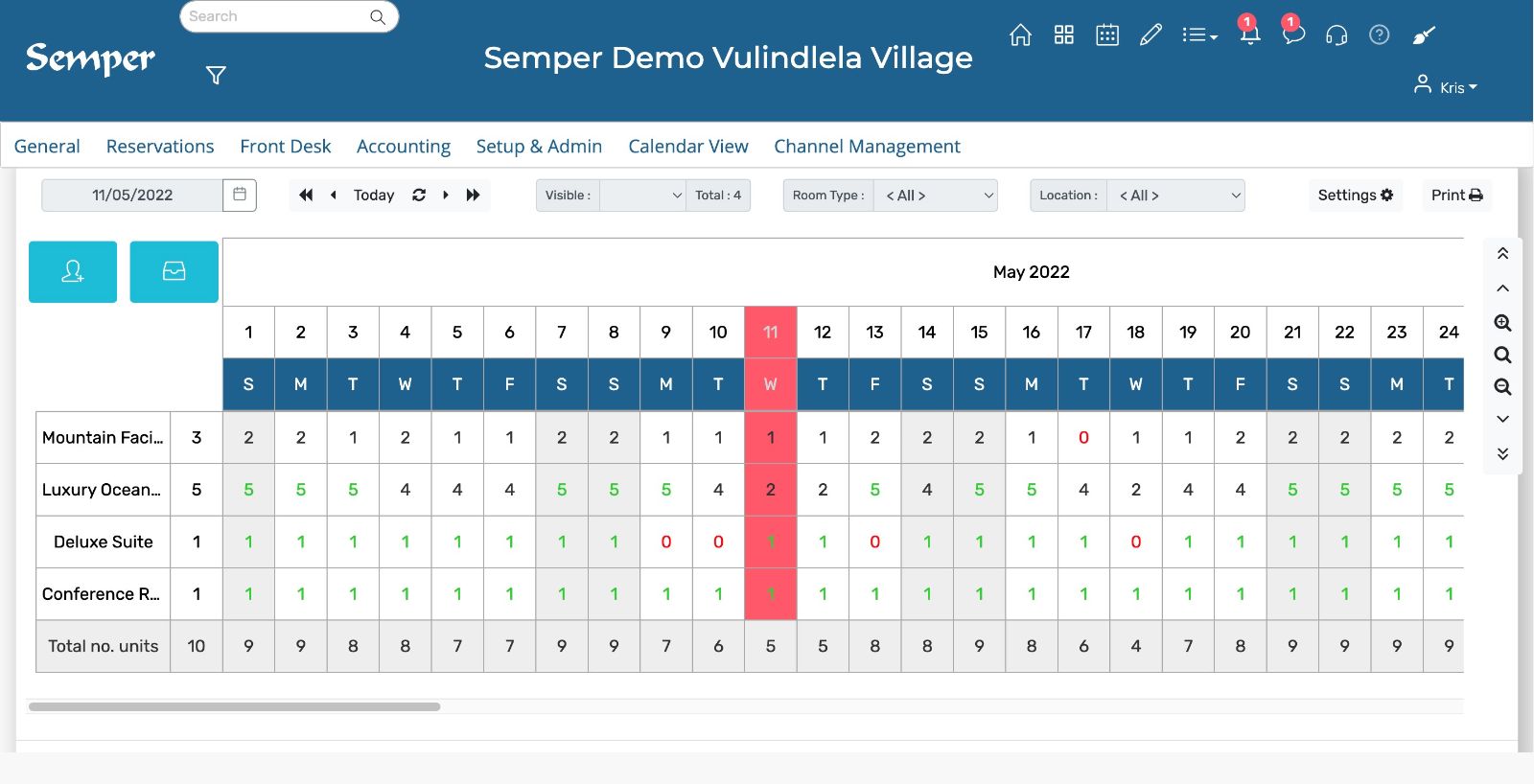
Task: Open Settings button
Action: click(1355, 195)
